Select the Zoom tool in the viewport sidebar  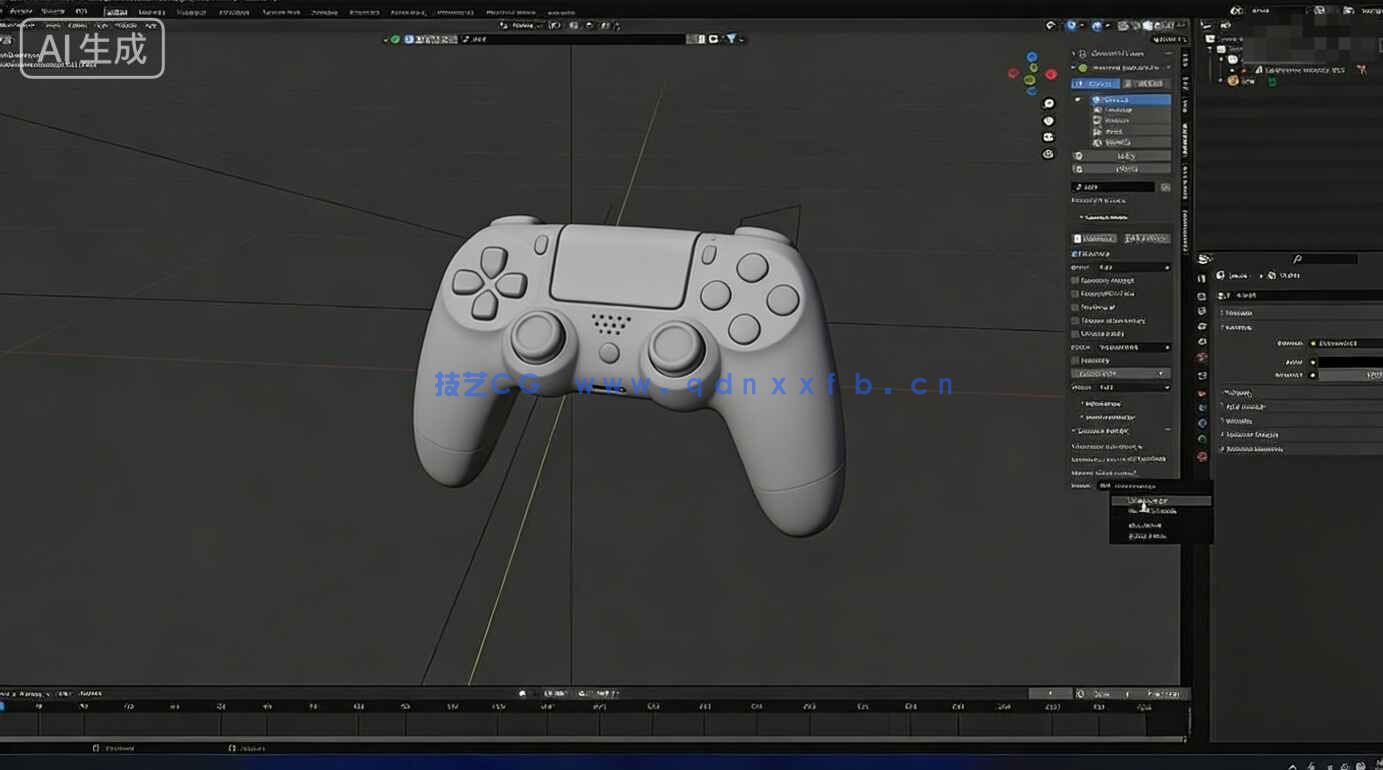click(x=1047, y=102)
